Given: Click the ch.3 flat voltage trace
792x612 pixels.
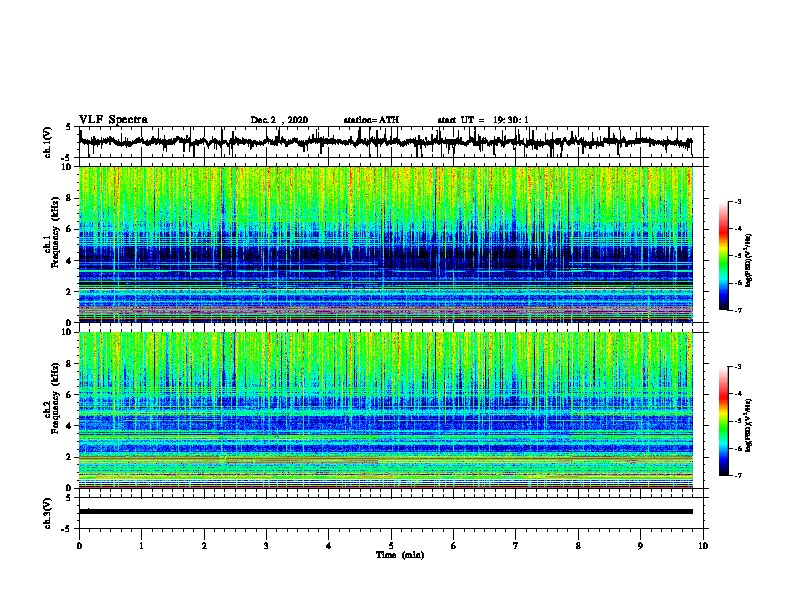Looking at the screenshot, I should [386, 512].
